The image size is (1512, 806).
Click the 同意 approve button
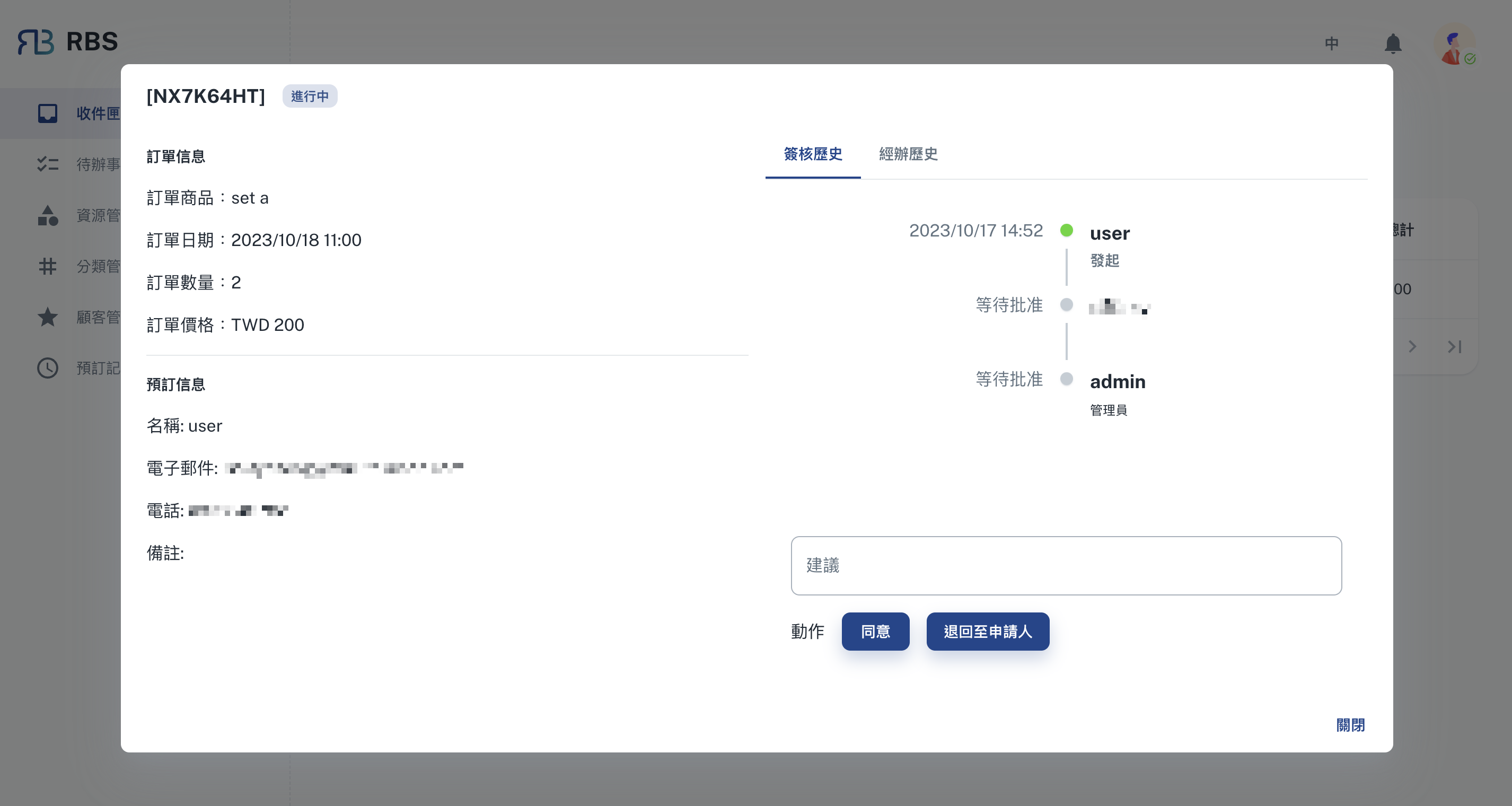pyautogui.click(x=875, y=632)
